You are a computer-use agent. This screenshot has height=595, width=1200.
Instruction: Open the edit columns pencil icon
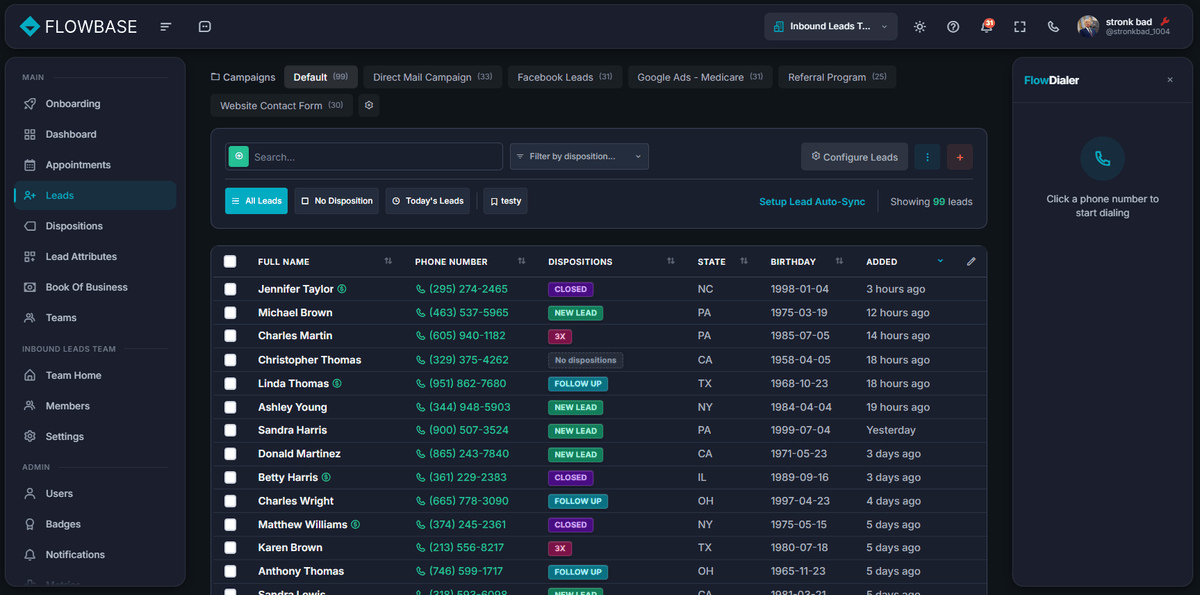pos(970,261)
